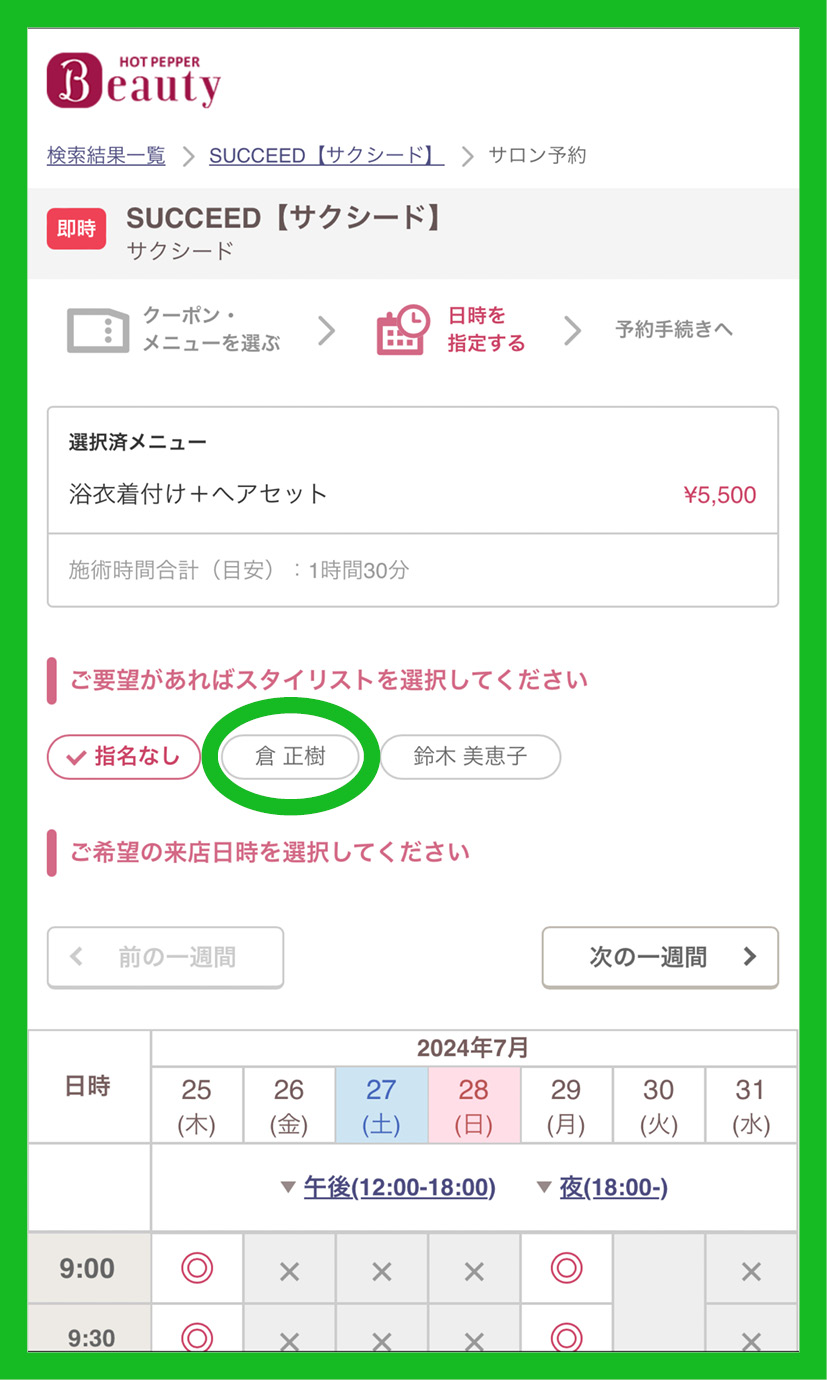Click the Saturday 27 date column header
Viewport: 827px width, 1380px height.
[x=381, y=1104]
